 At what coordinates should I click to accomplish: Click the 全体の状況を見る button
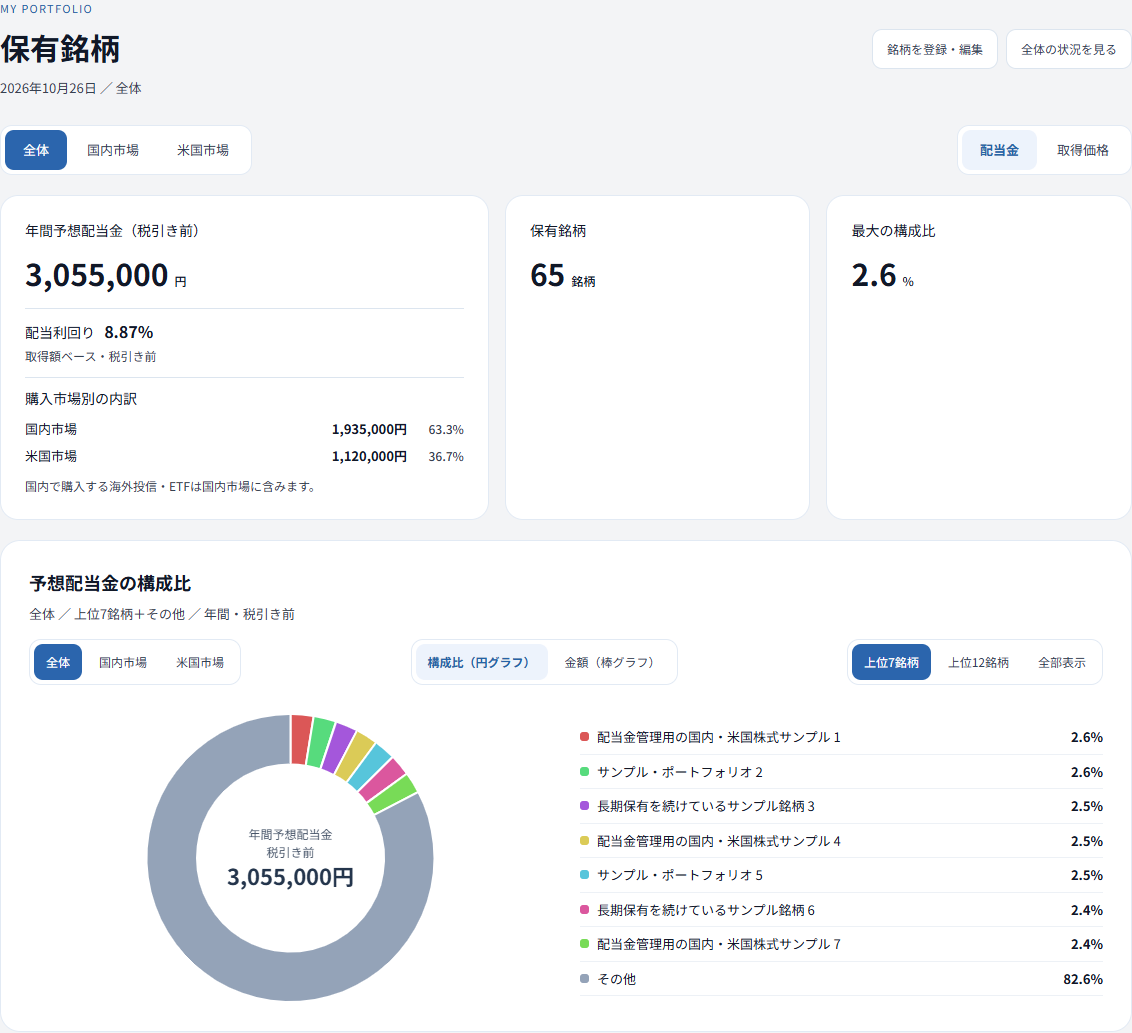(1068, 49)
